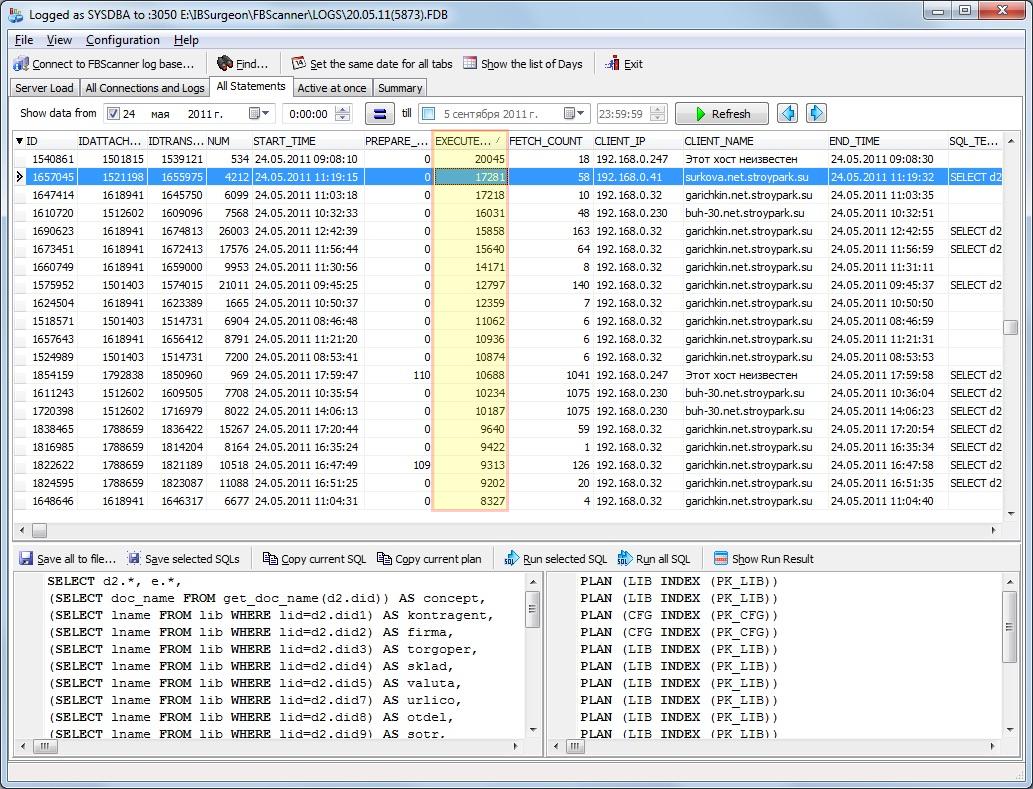The height and width of the screenshot is (789, 1033).
Task: Click the till time 23:59:59 field
Action: (x=623, y=113)
